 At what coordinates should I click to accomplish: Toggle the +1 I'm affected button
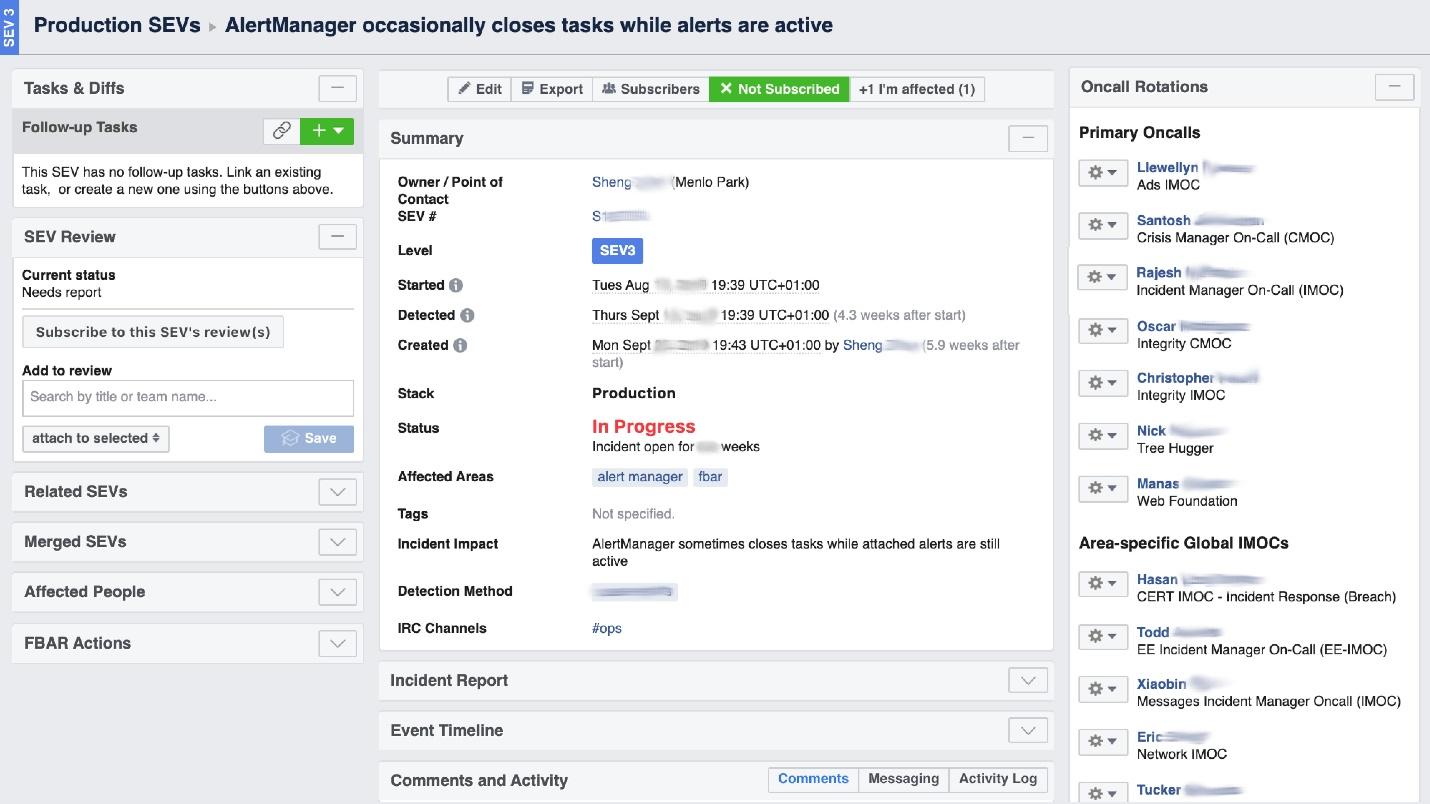point(917,89)
